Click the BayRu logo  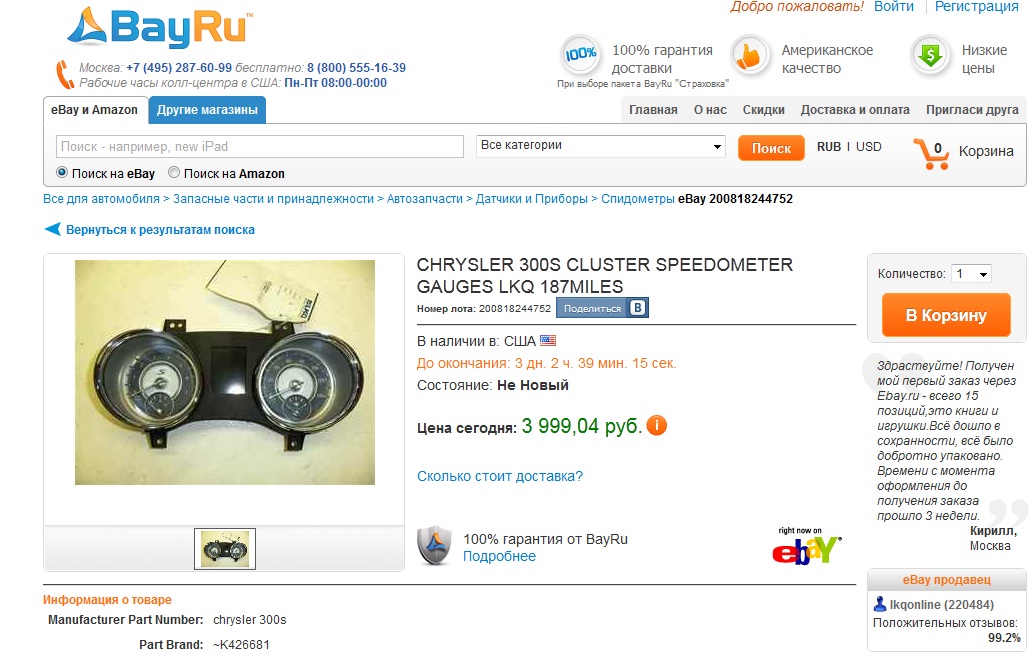tap(160, 27)
